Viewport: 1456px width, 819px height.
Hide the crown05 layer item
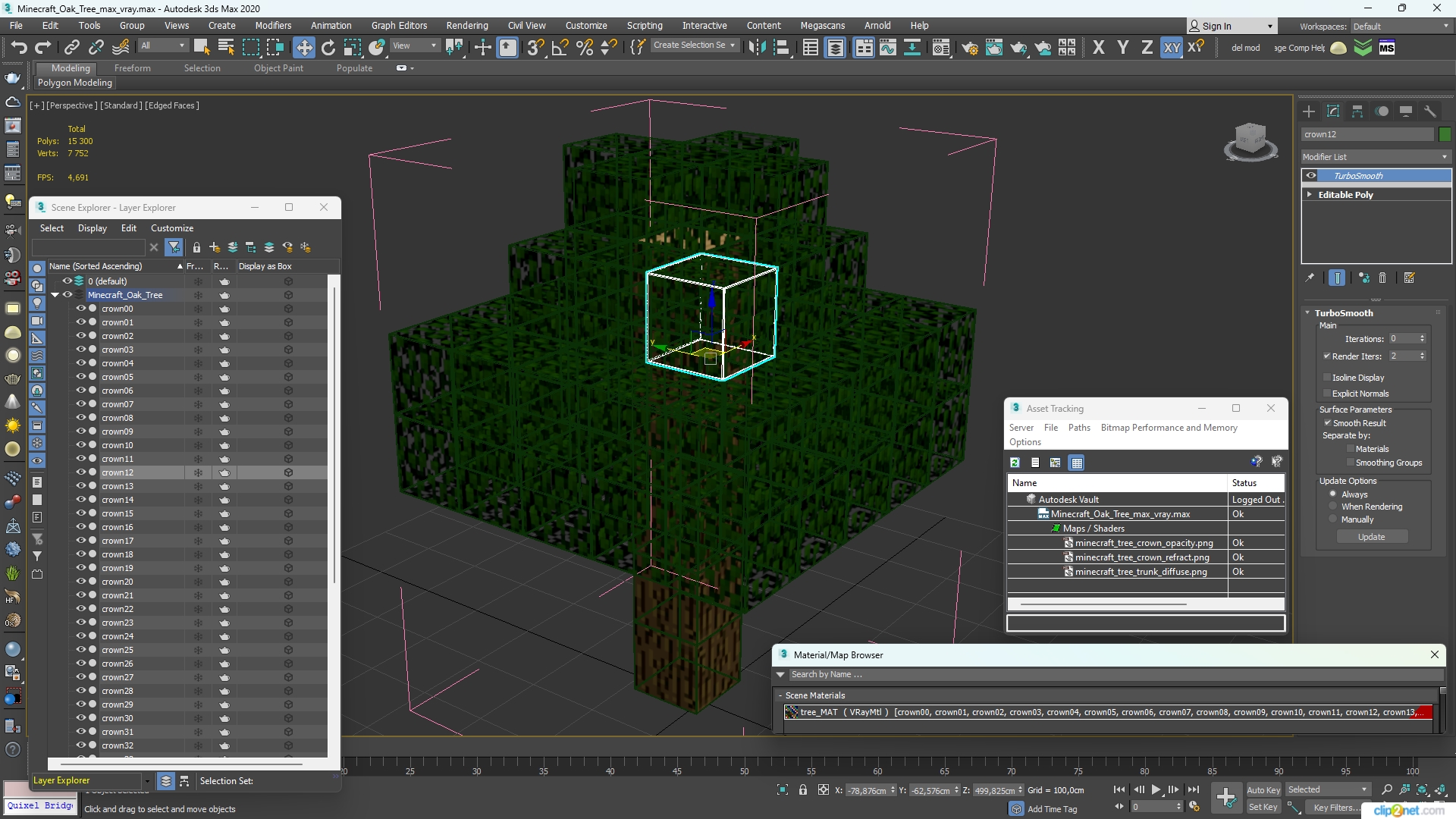(x=80, y=376)
